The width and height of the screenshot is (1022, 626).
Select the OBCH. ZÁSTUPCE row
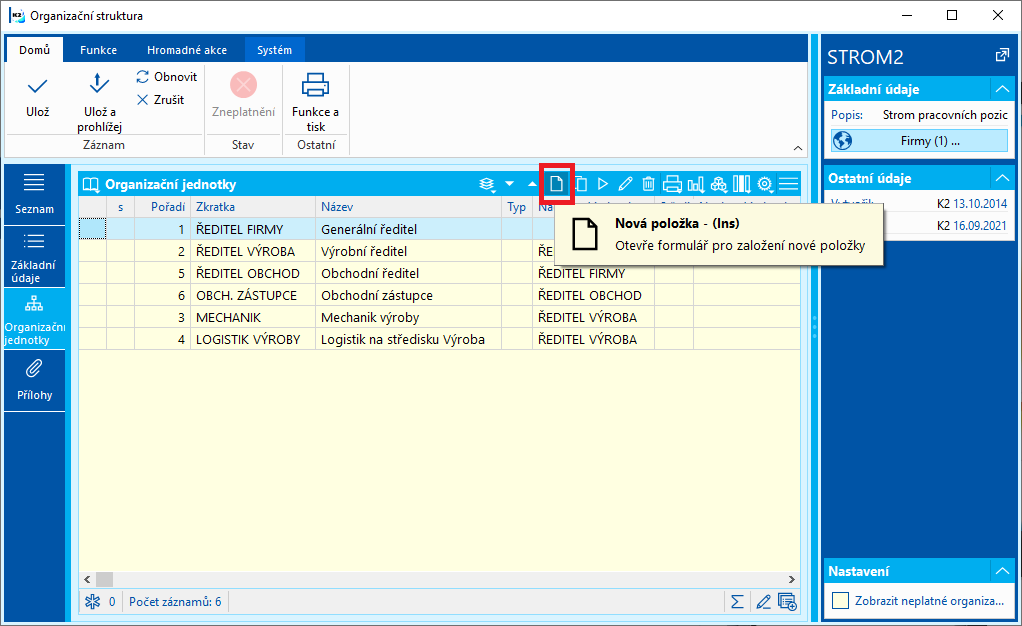[439, 295]
